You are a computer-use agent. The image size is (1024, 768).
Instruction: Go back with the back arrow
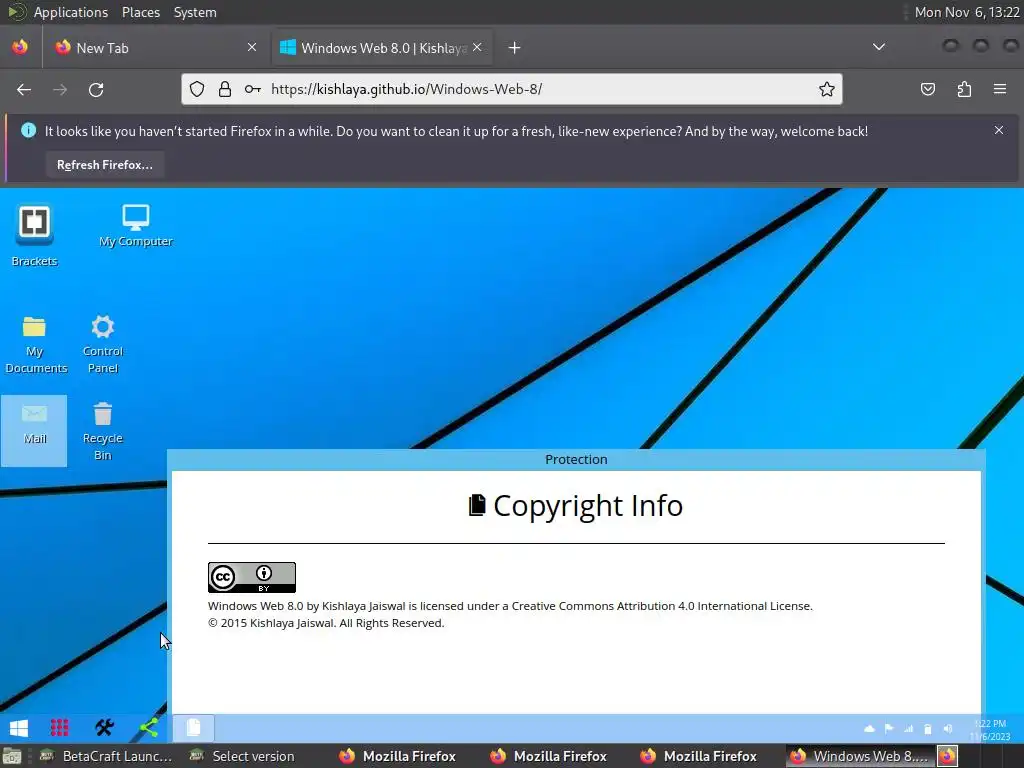pyautogui.click(x=24, y=89)
